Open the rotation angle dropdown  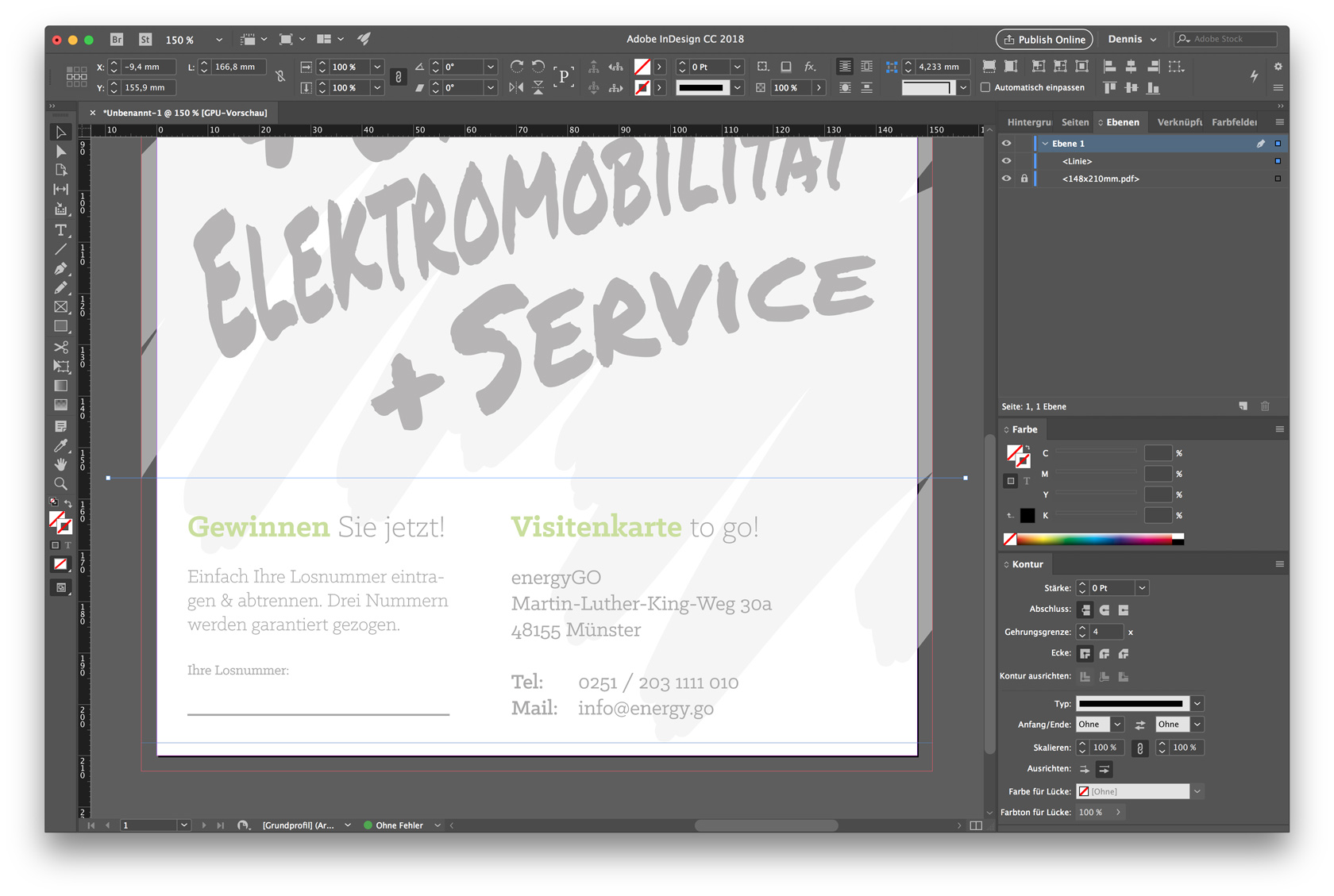click(x=491, y=67)
